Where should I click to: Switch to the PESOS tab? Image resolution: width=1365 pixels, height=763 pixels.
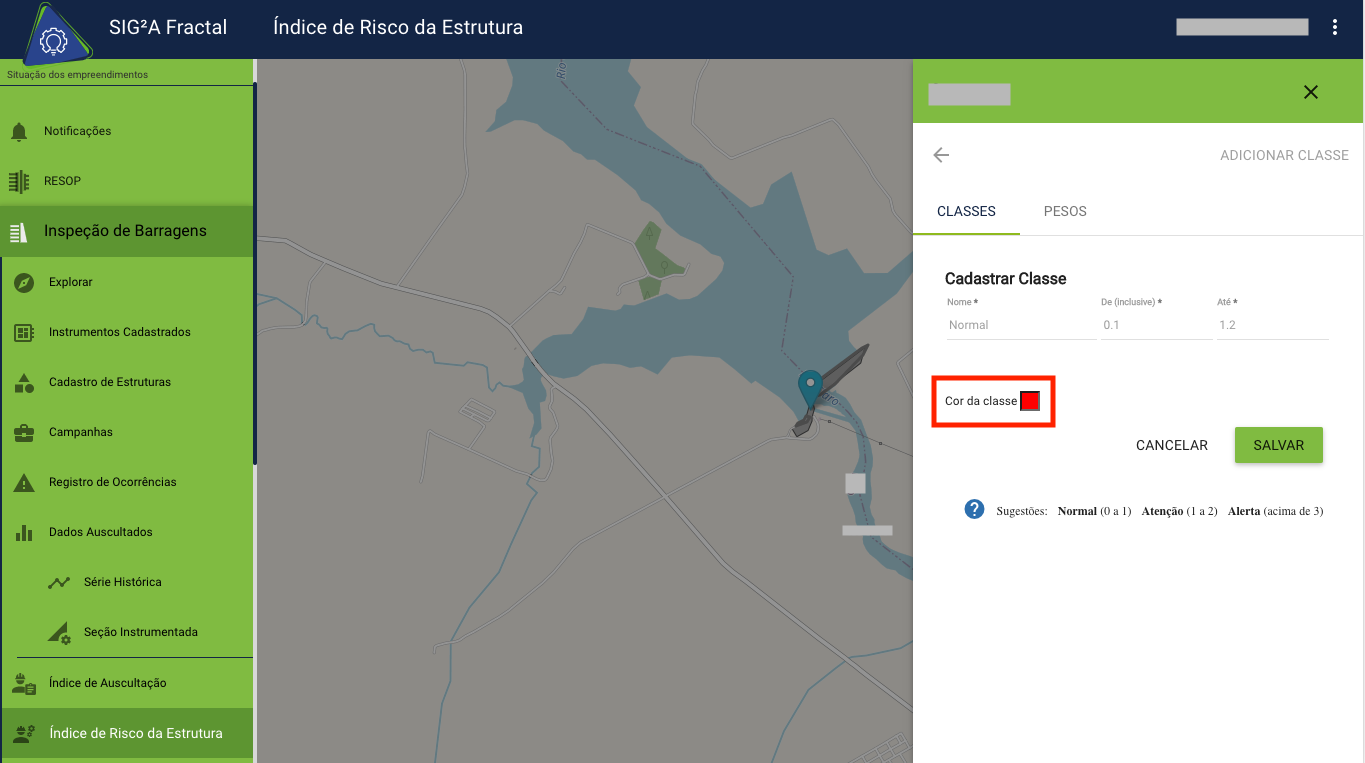click(1065, 211)
